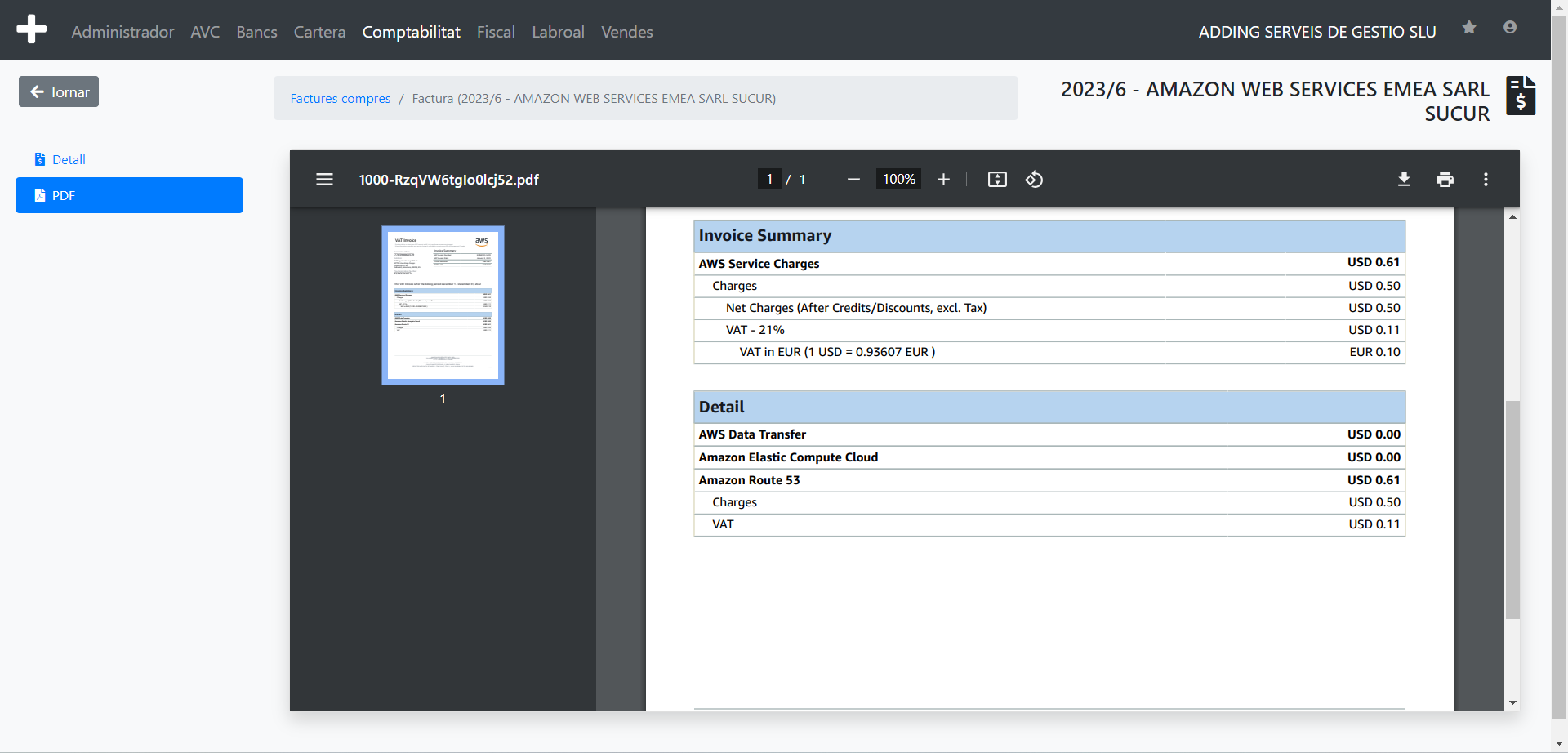The width and height of the screenshot is (1568, 753).
Task: Click the page number input field
Action: (x=769, y=179)
